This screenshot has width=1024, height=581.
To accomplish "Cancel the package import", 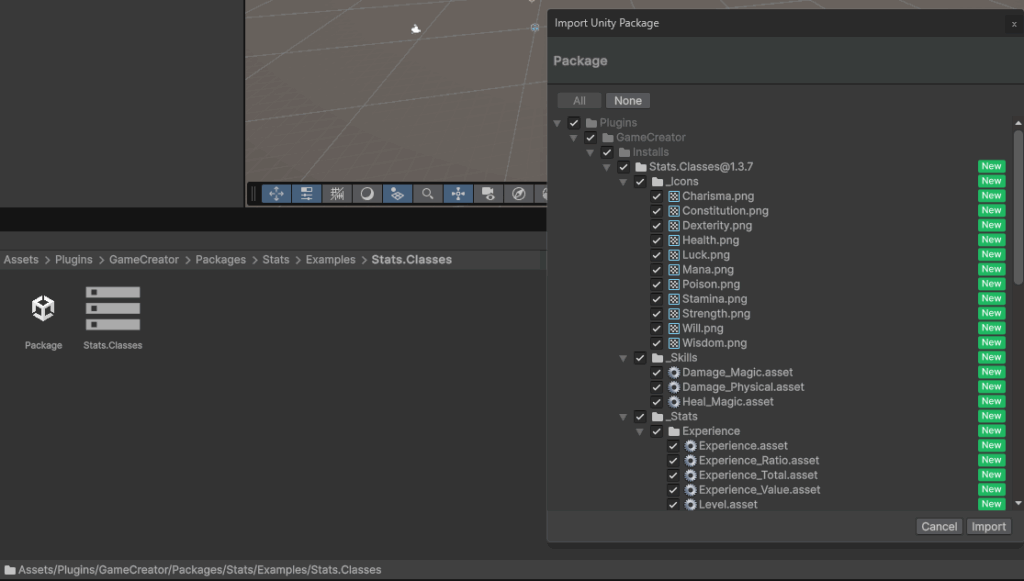I will (939, 527).
